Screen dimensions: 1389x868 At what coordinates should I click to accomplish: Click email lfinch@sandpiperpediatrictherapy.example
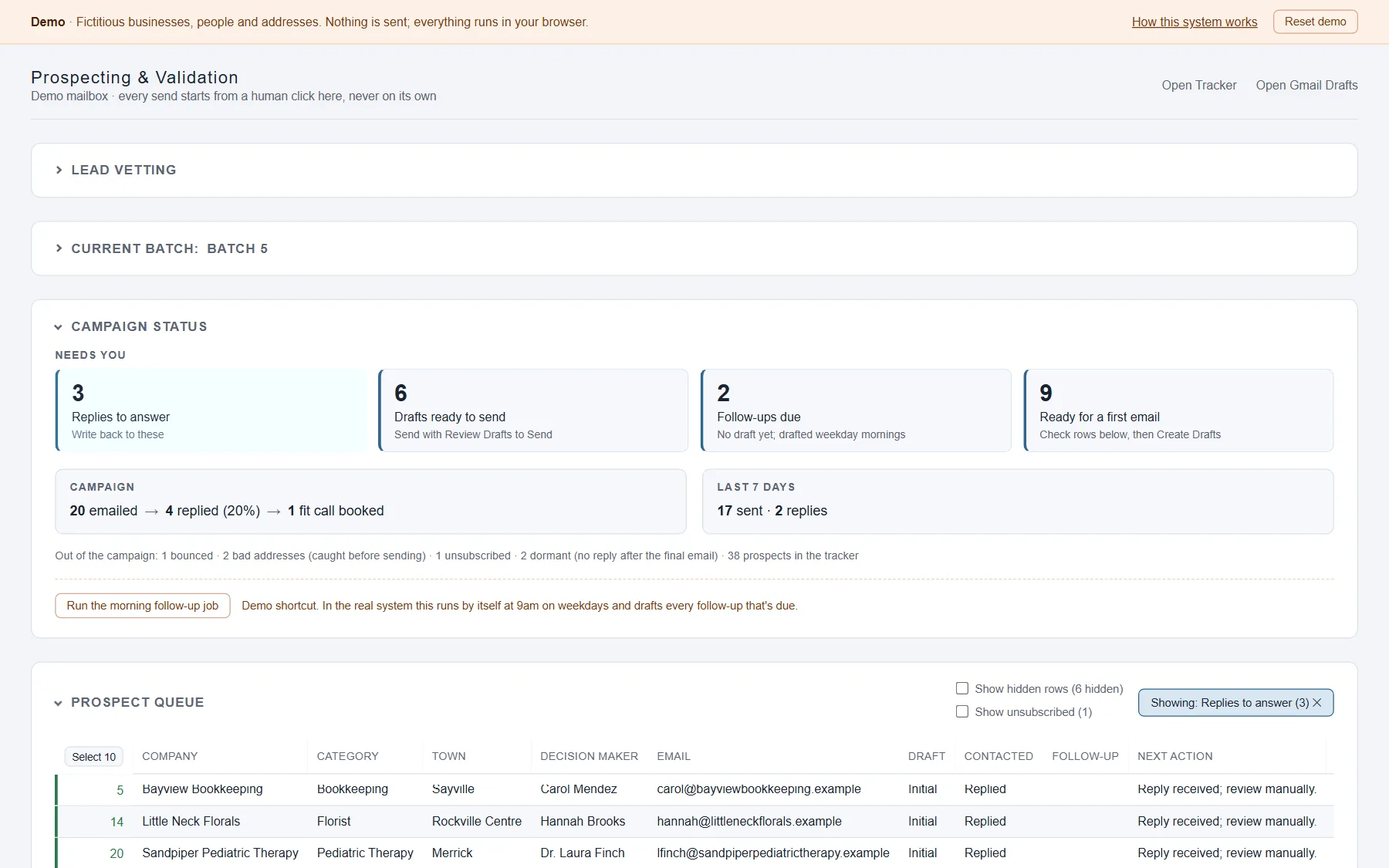pyautogui.click(x=773, y=853)
